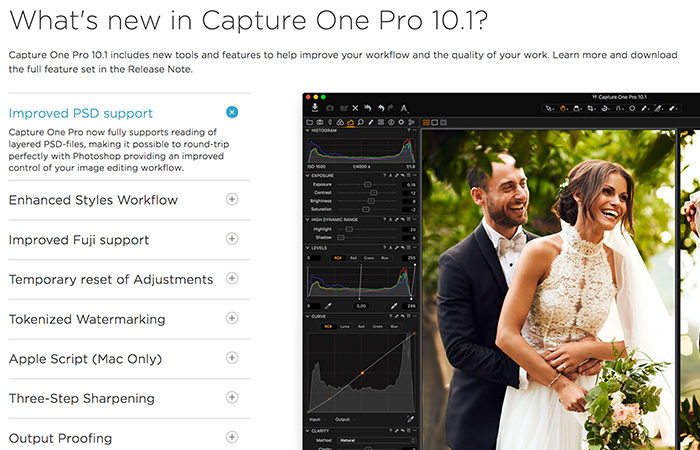Close the Improved PSD support section
This screenshot has width=700, height=450.
tap(232, 112)
